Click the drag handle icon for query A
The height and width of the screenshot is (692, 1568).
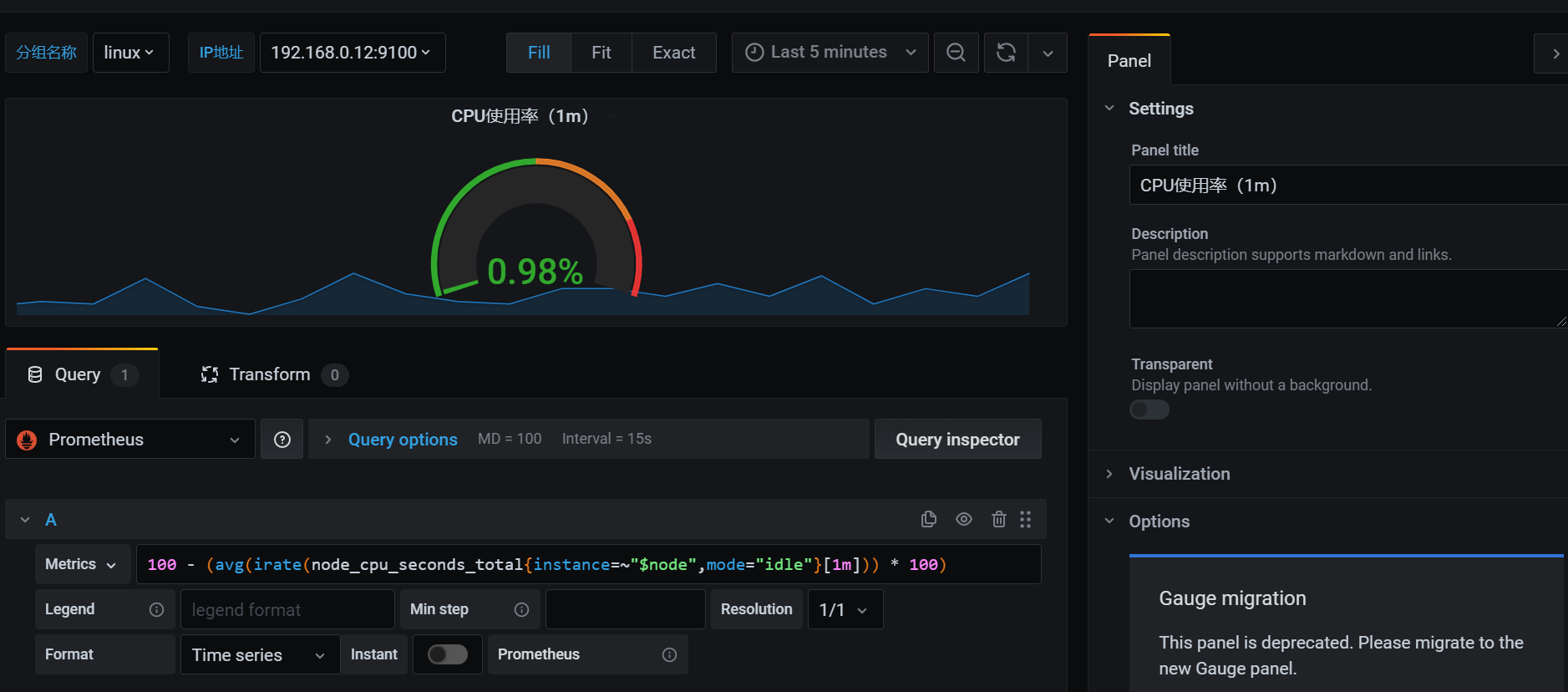click(x=1025, y=519)
